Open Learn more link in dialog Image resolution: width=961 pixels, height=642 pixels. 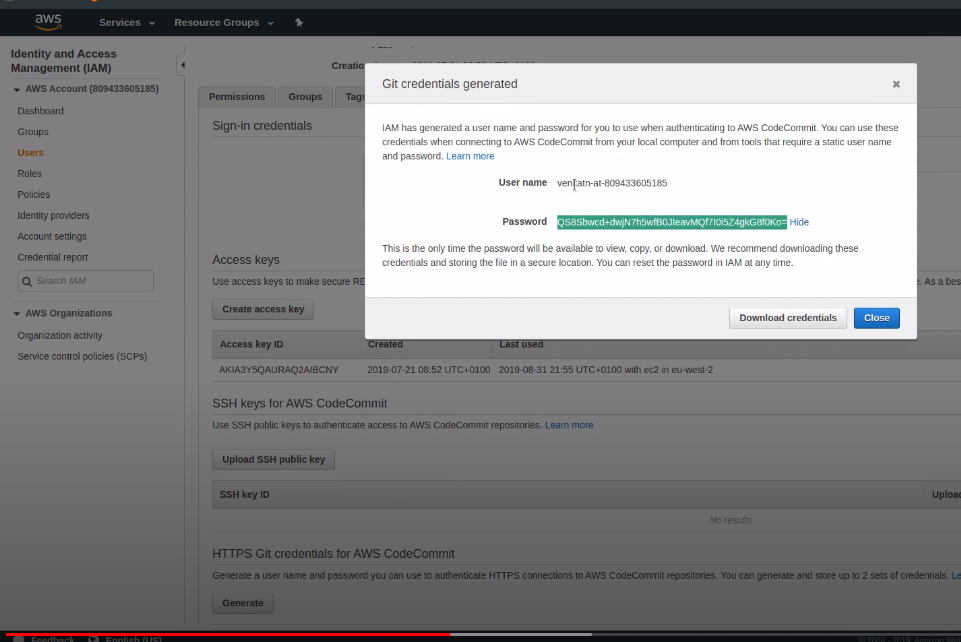click(x=470, y=156)
